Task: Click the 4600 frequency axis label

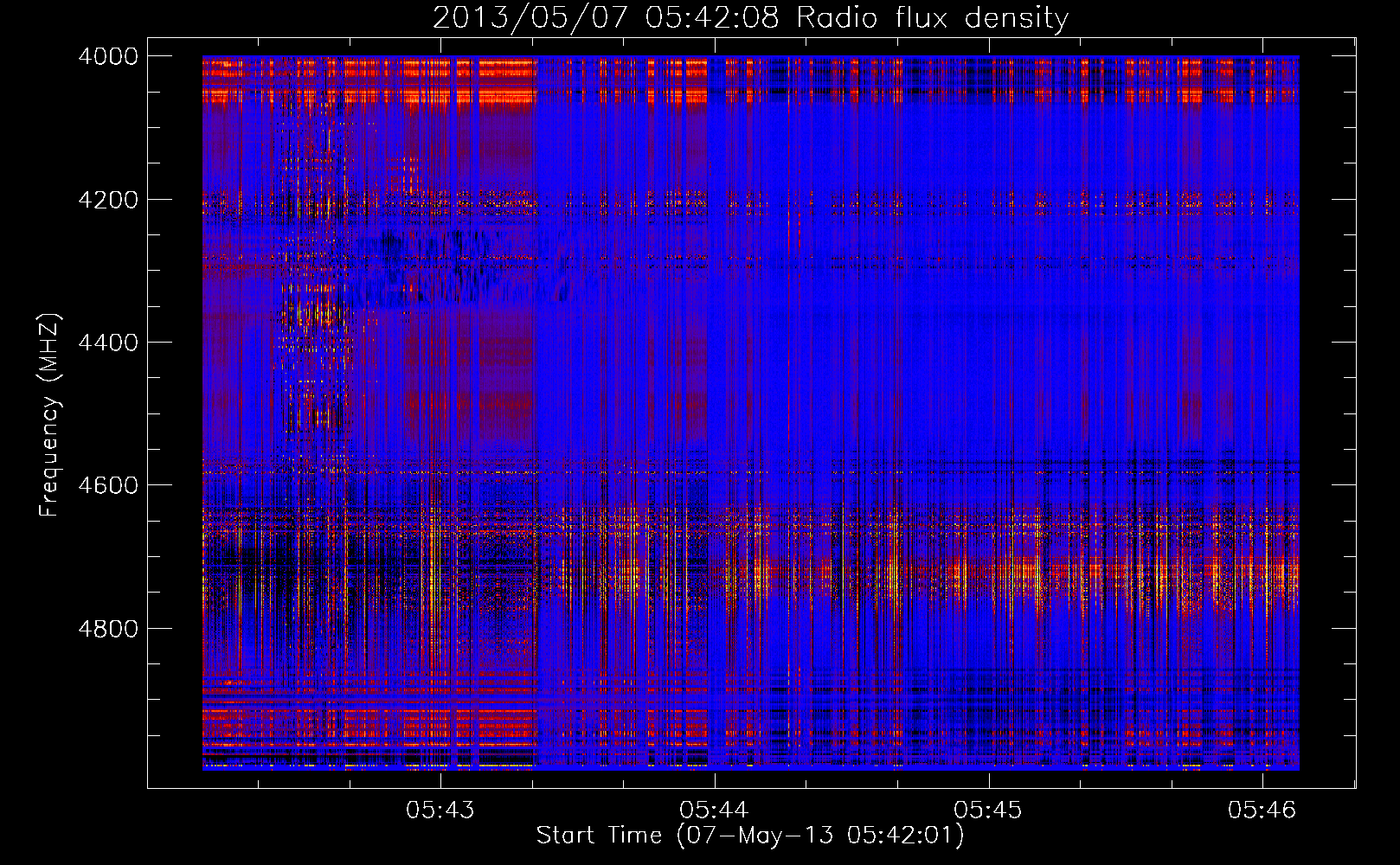Action: click(108, 485)
